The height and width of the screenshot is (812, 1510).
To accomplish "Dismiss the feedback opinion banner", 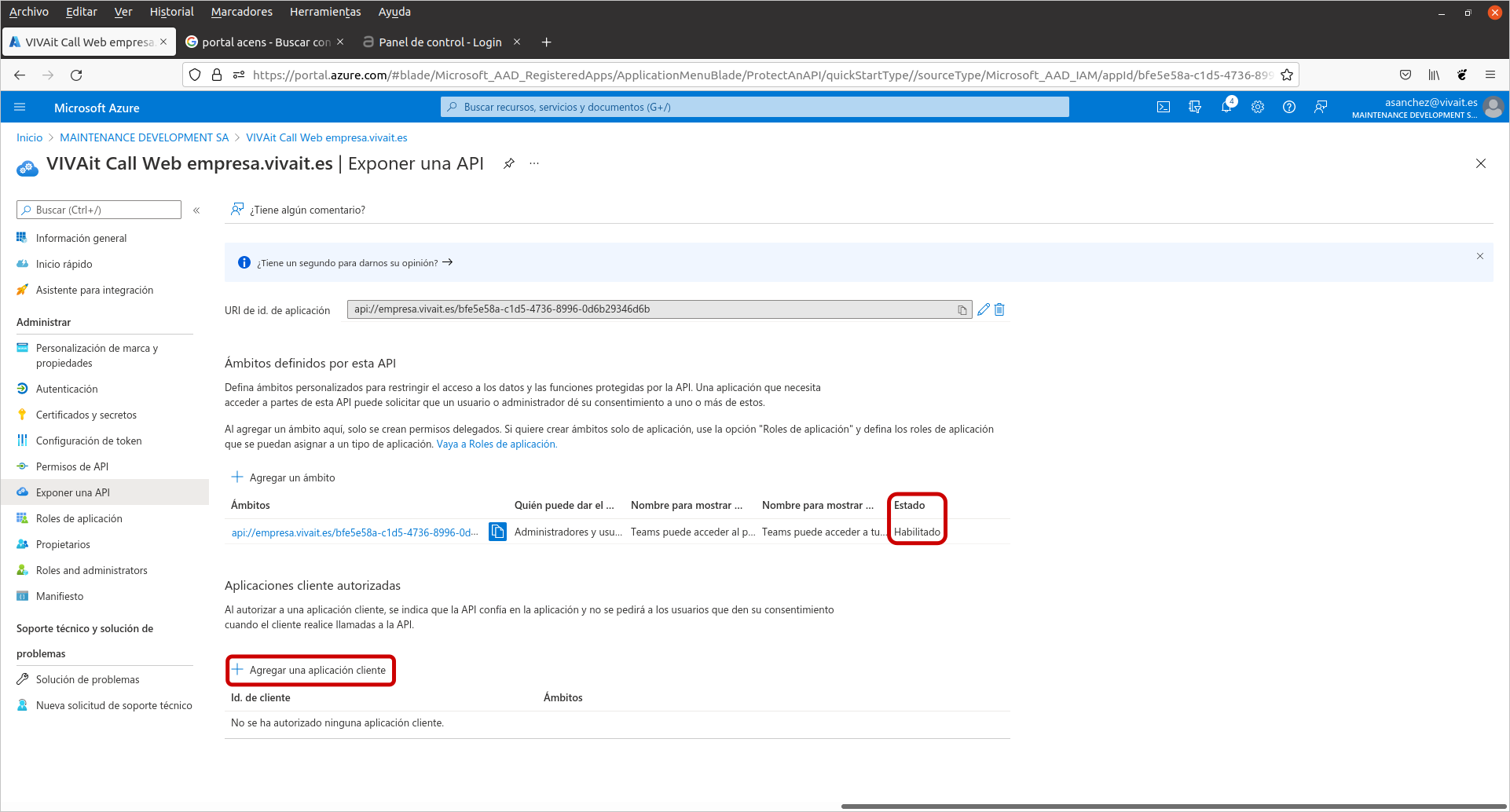I will [1480, 256].
